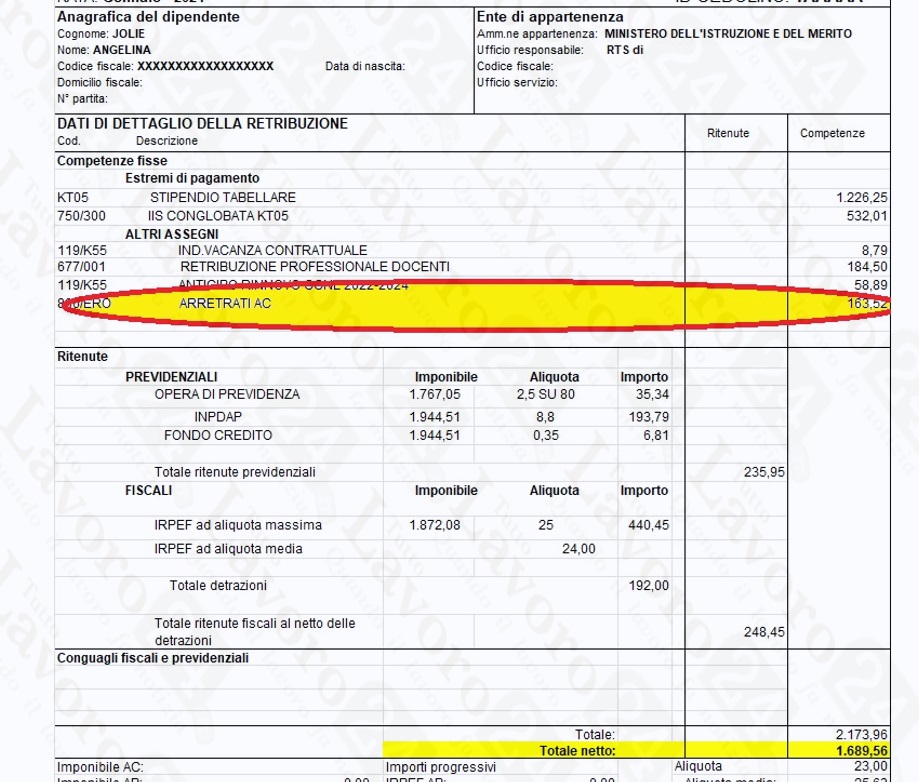This screenshot has width=919, height=782.
Task: Click the gross total 2.173,96
Action: pos(862,735)
